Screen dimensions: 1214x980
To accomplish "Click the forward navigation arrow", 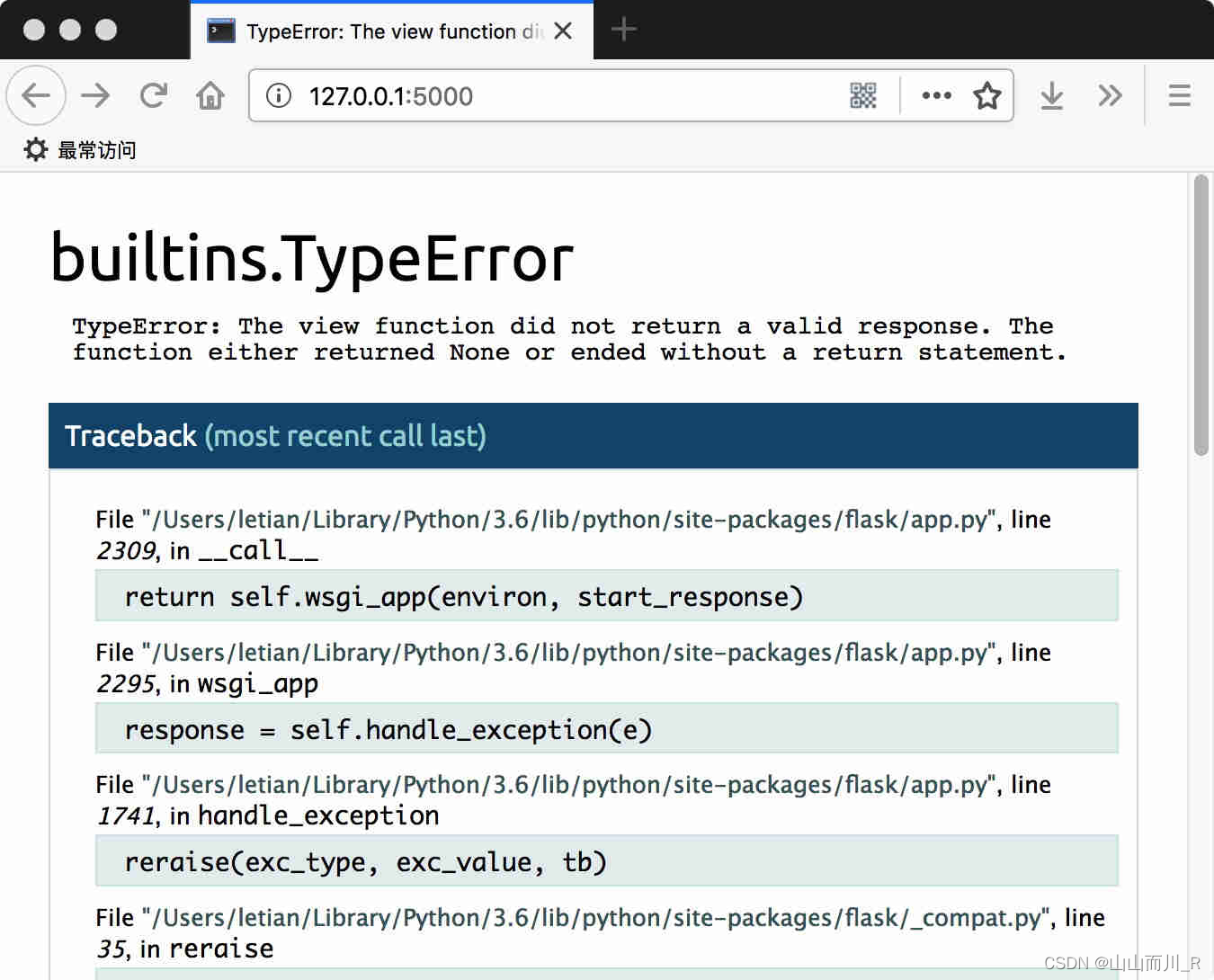I will tap(95, 95).
